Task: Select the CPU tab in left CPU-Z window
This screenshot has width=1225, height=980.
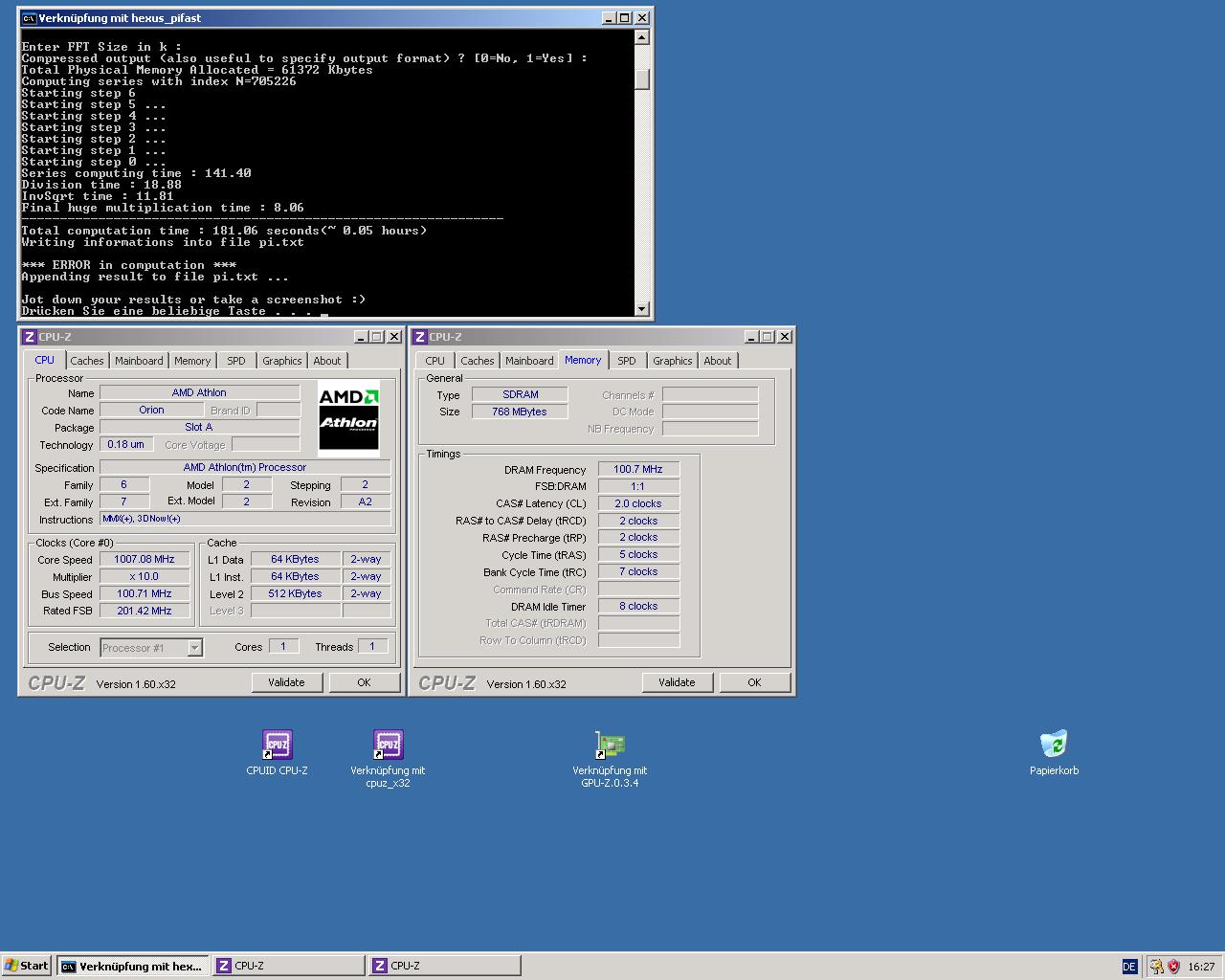Action: pyautogui.click(x=44, y=360)
